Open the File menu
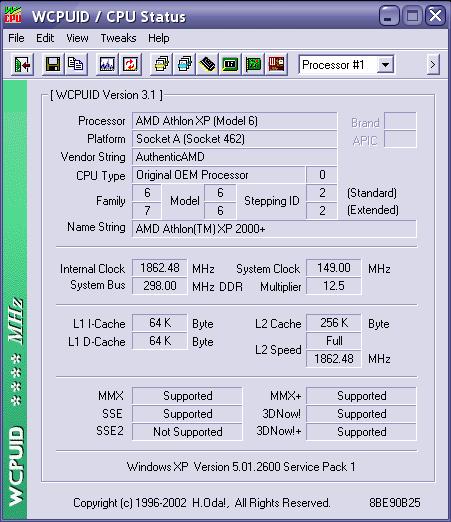This screenshot has height=522, width=451. pos(16,38)
